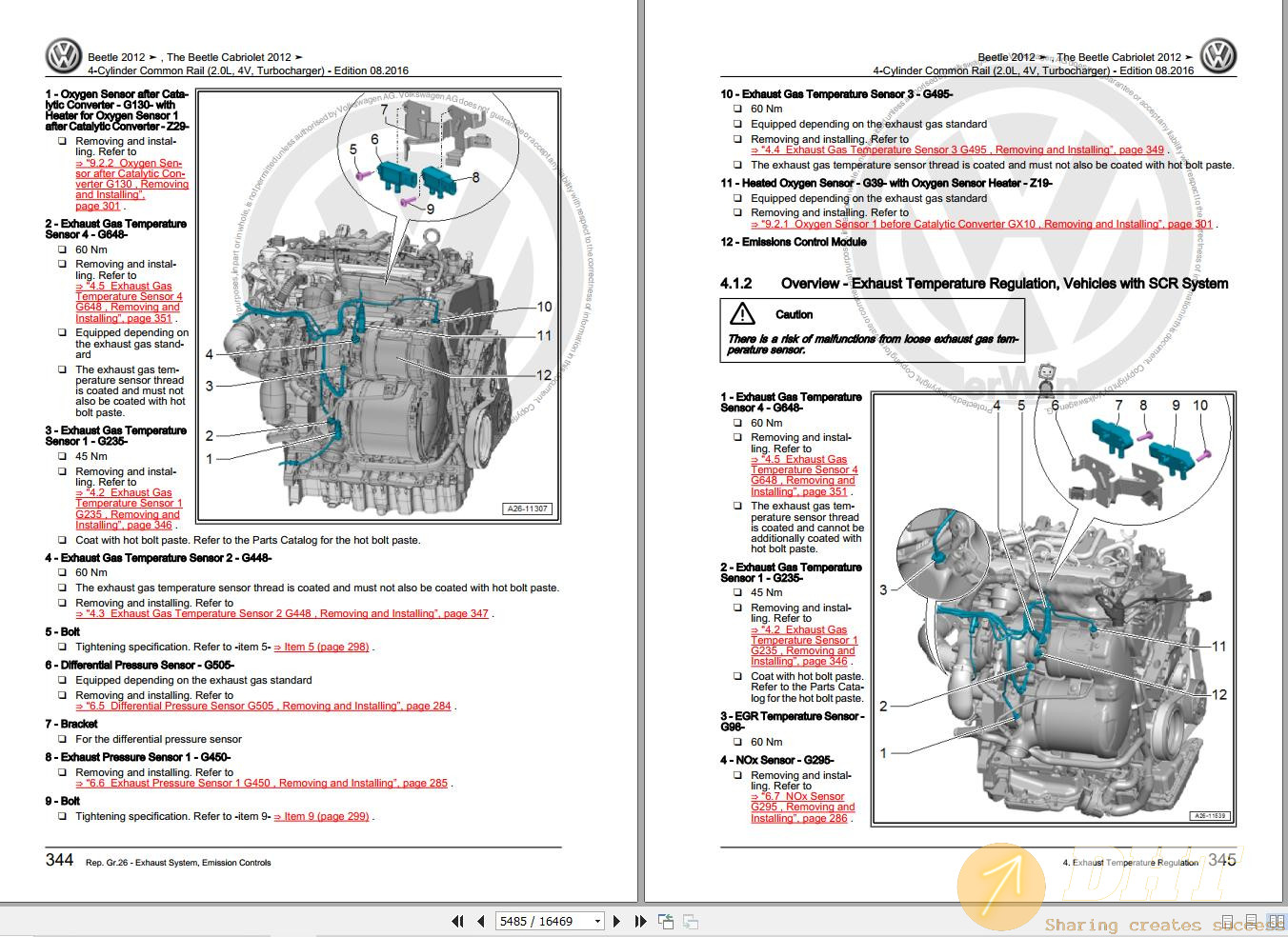1288x937 pixels.
Task: Click item heading 11 - Heated Oxygen Sensor - G39-
Action: coord(886,183)
